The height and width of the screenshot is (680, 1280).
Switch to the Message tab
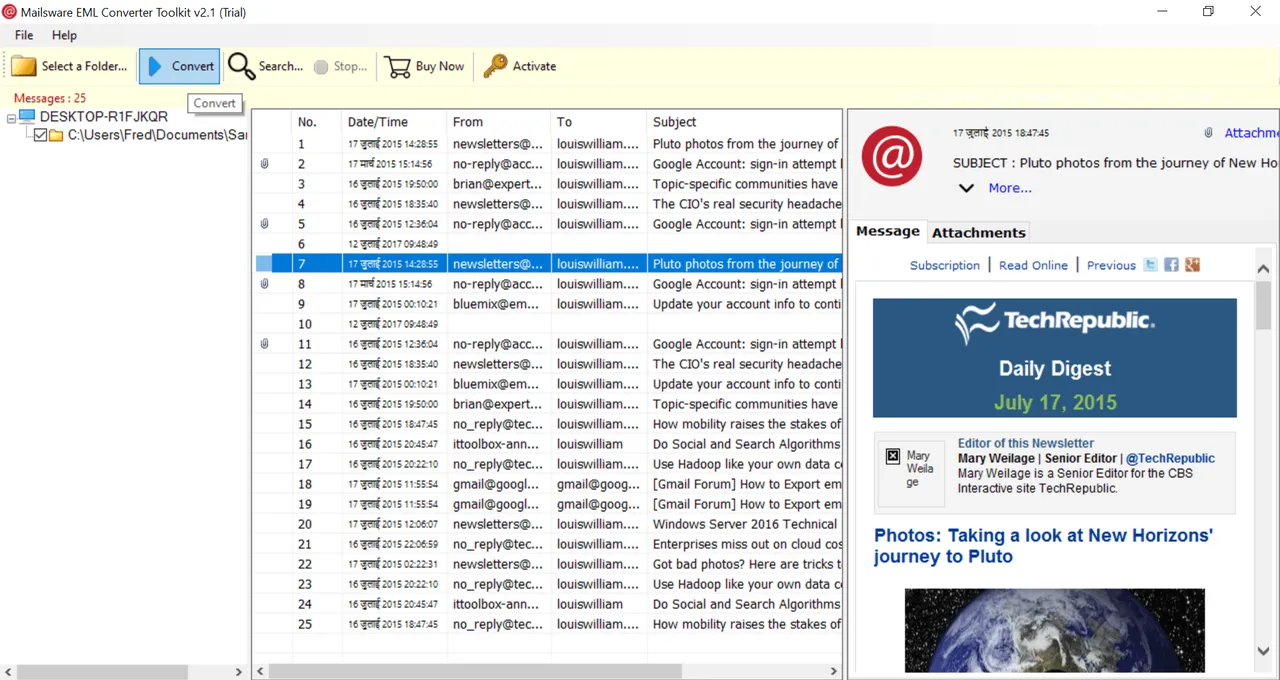[887, 231]
